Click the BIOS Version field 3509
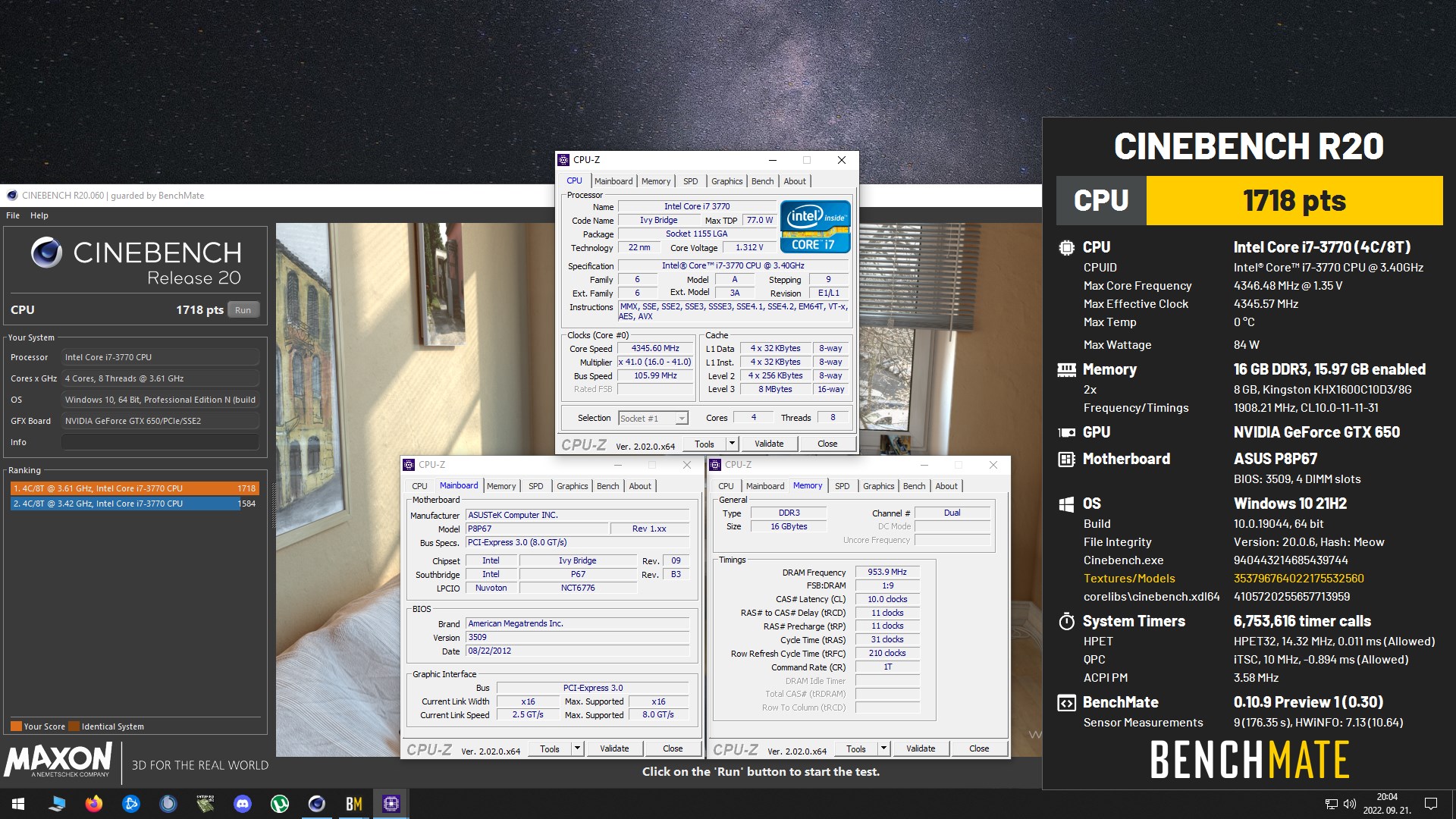The image size is (1456, 819). [x=577, y=638]
